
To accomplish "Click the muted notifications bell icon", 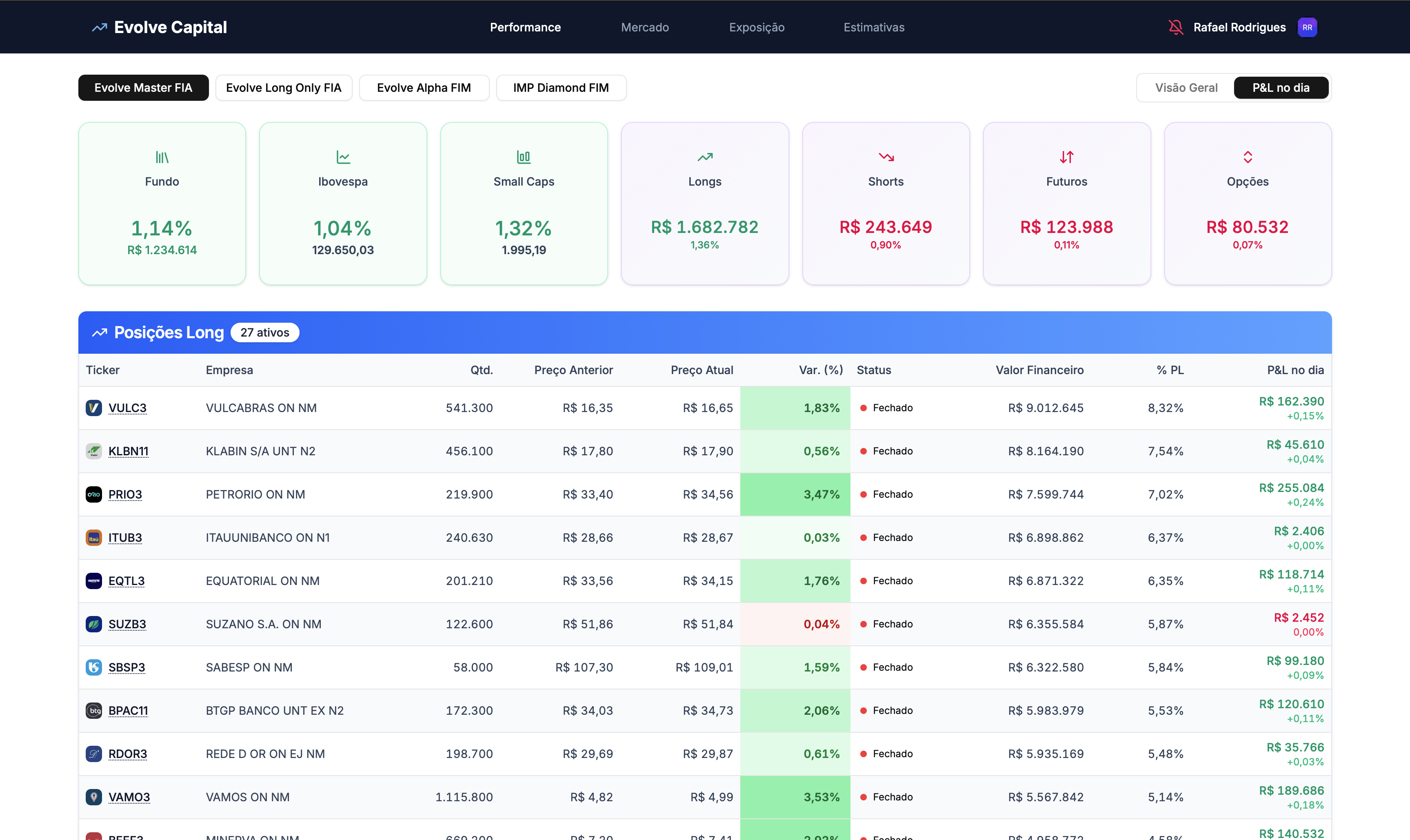I will click(x=1176, y=27).
